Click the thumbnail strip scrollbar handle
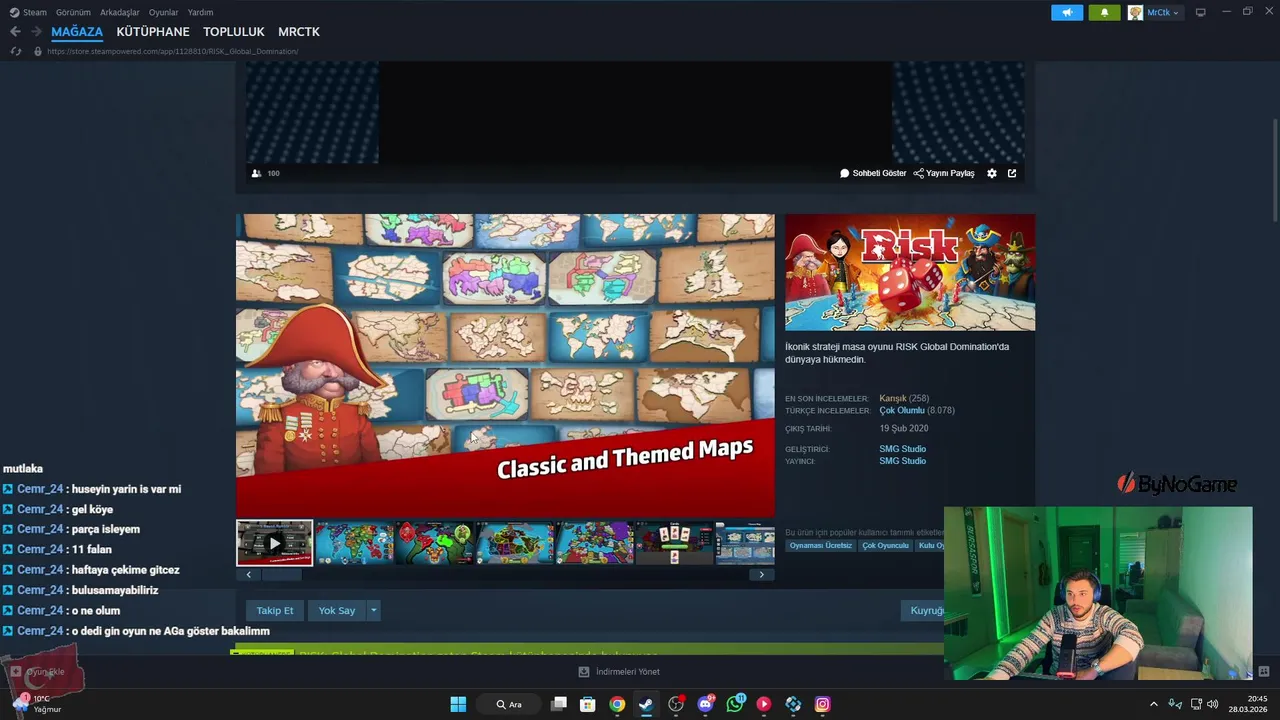 (x=281, y=575)
